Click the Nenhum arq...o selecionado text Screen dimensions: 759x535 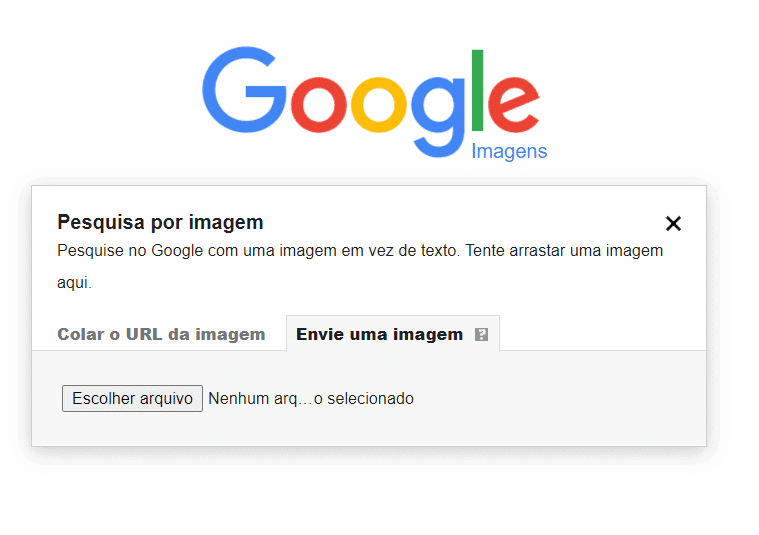point(311,398)
